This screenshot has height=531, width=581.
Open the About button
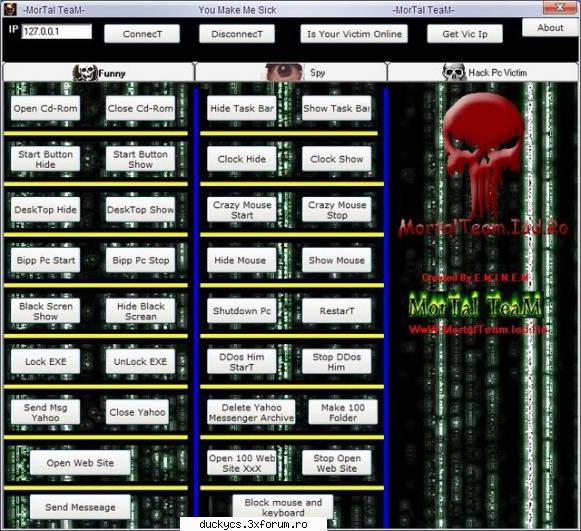pyautogui.click(x=550, y=27)
